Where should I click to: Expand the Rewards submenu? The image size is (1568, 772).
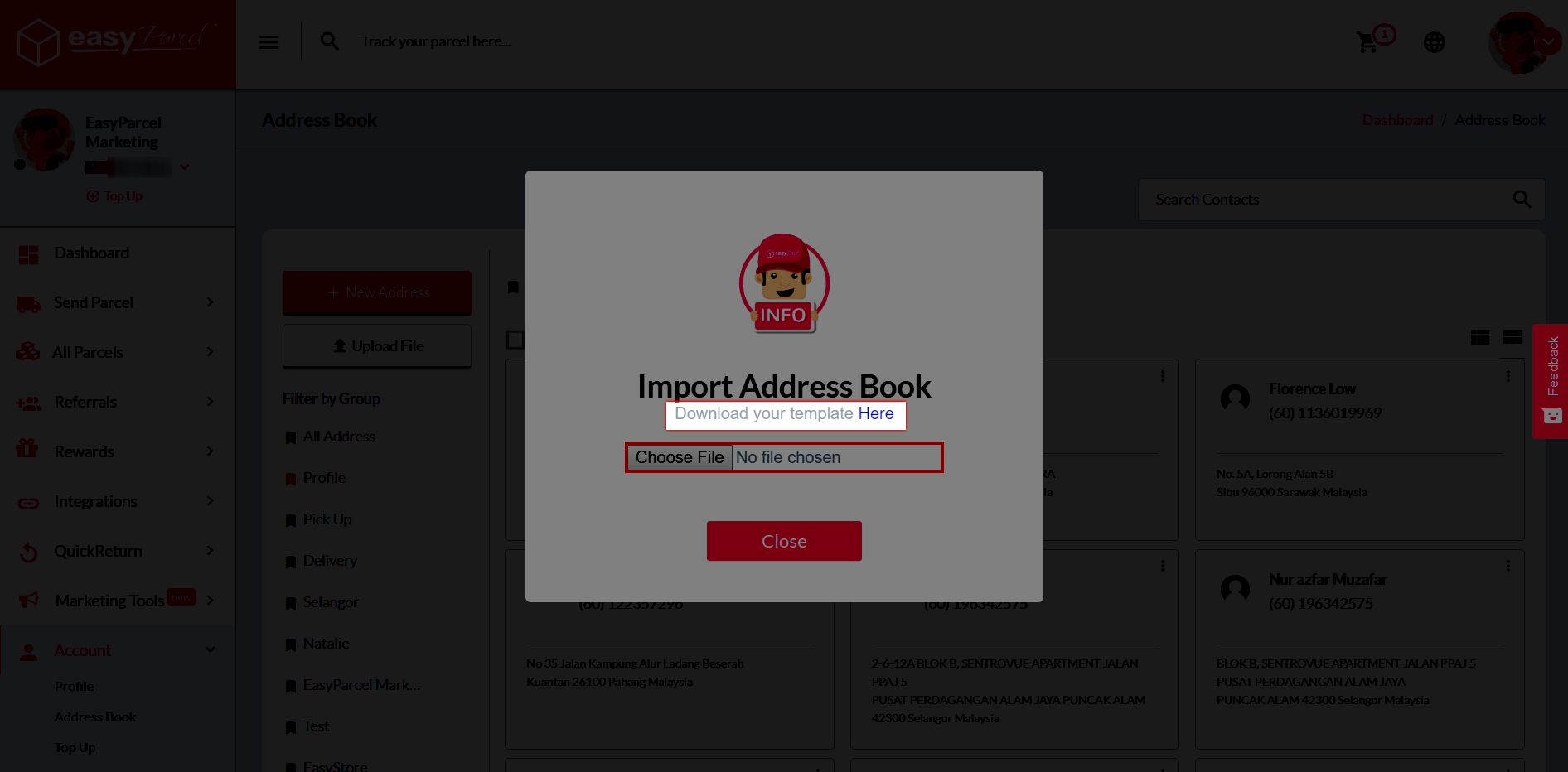coord(210,451)
